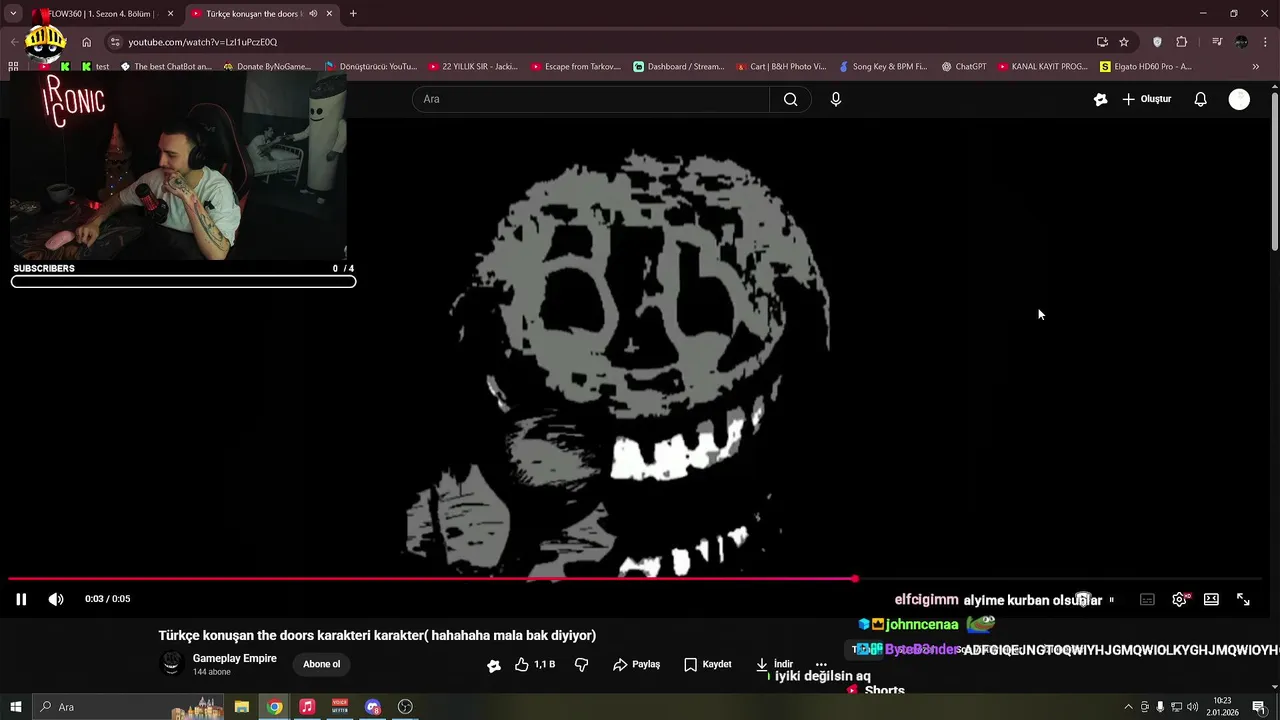
Task: Toggle subtitles in the player
Action: click(x=1147, y=599)
